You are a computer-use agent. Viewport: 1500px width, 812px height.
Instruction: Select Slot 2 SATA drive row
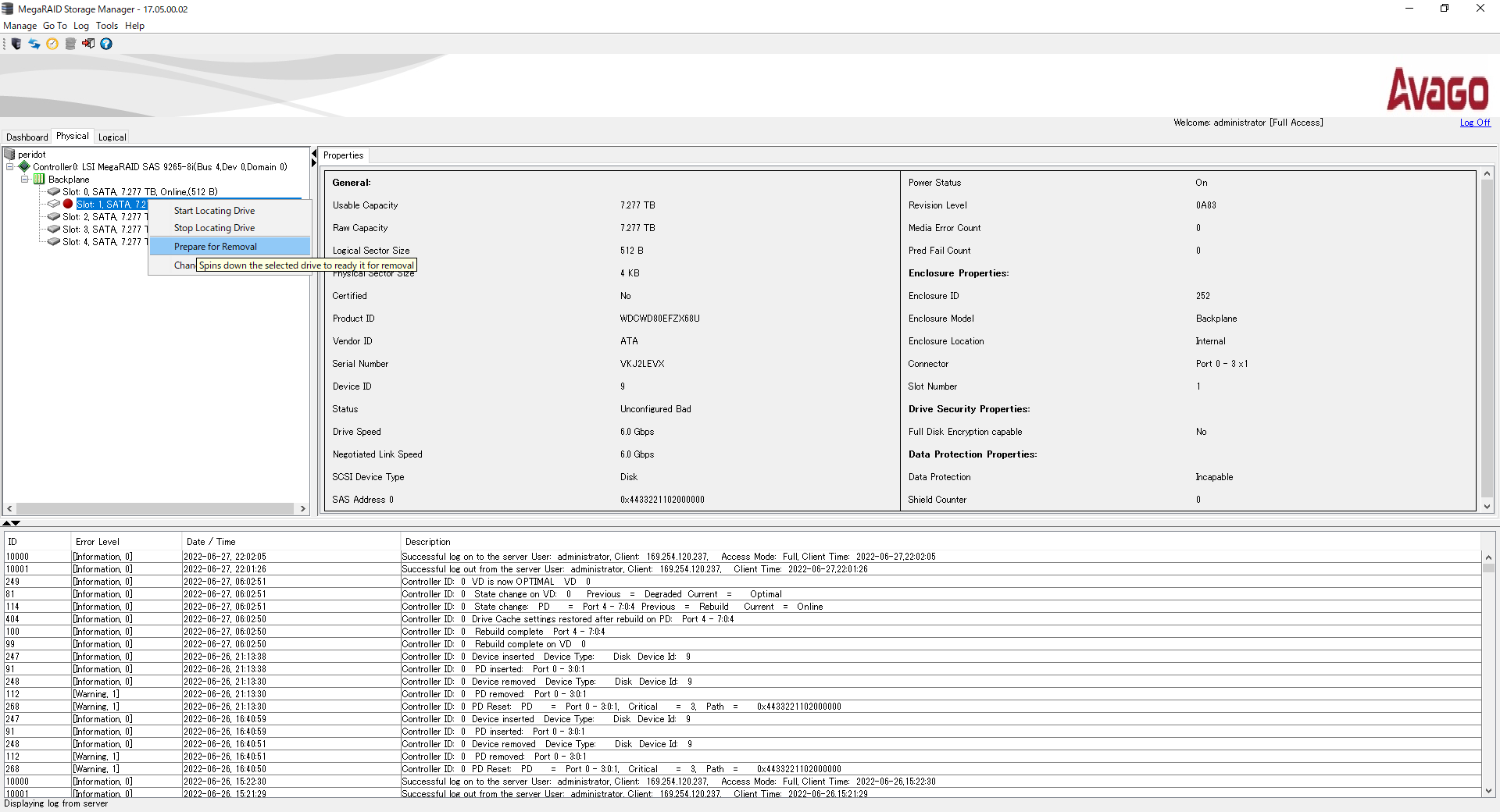coord(105,217)
